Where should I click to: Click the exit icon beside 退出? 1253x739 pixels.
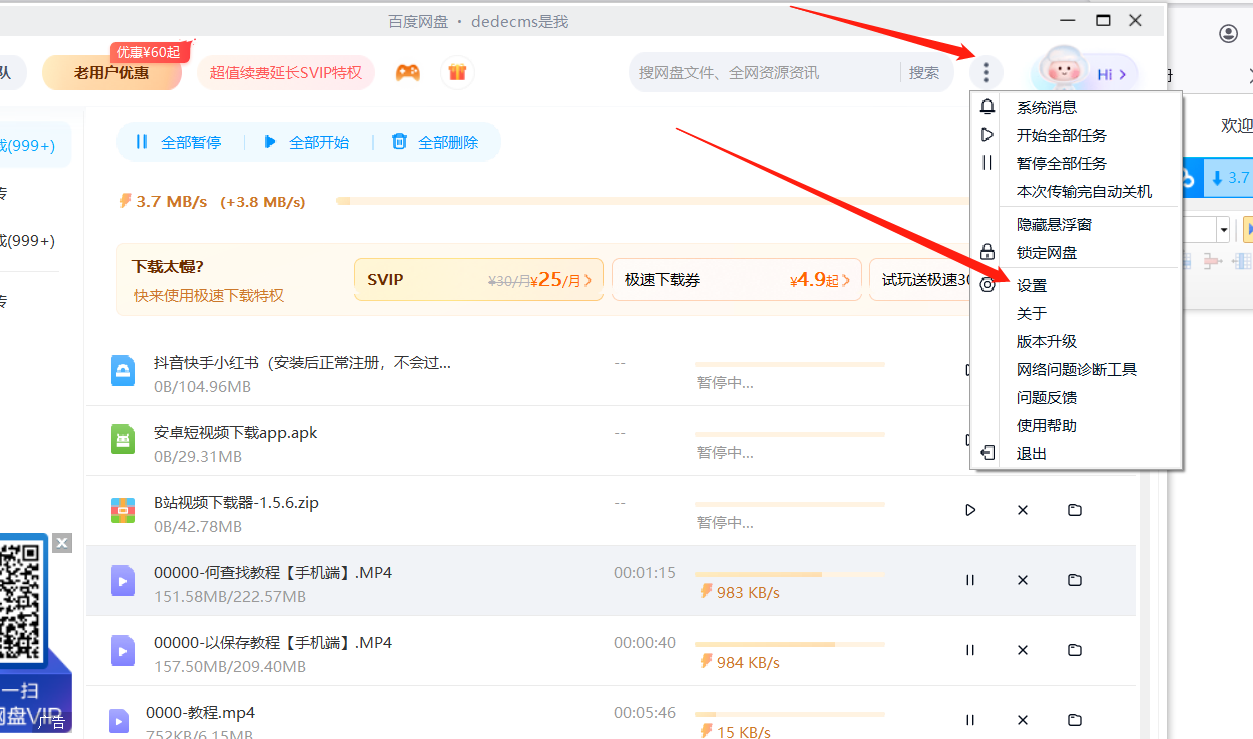987,453
